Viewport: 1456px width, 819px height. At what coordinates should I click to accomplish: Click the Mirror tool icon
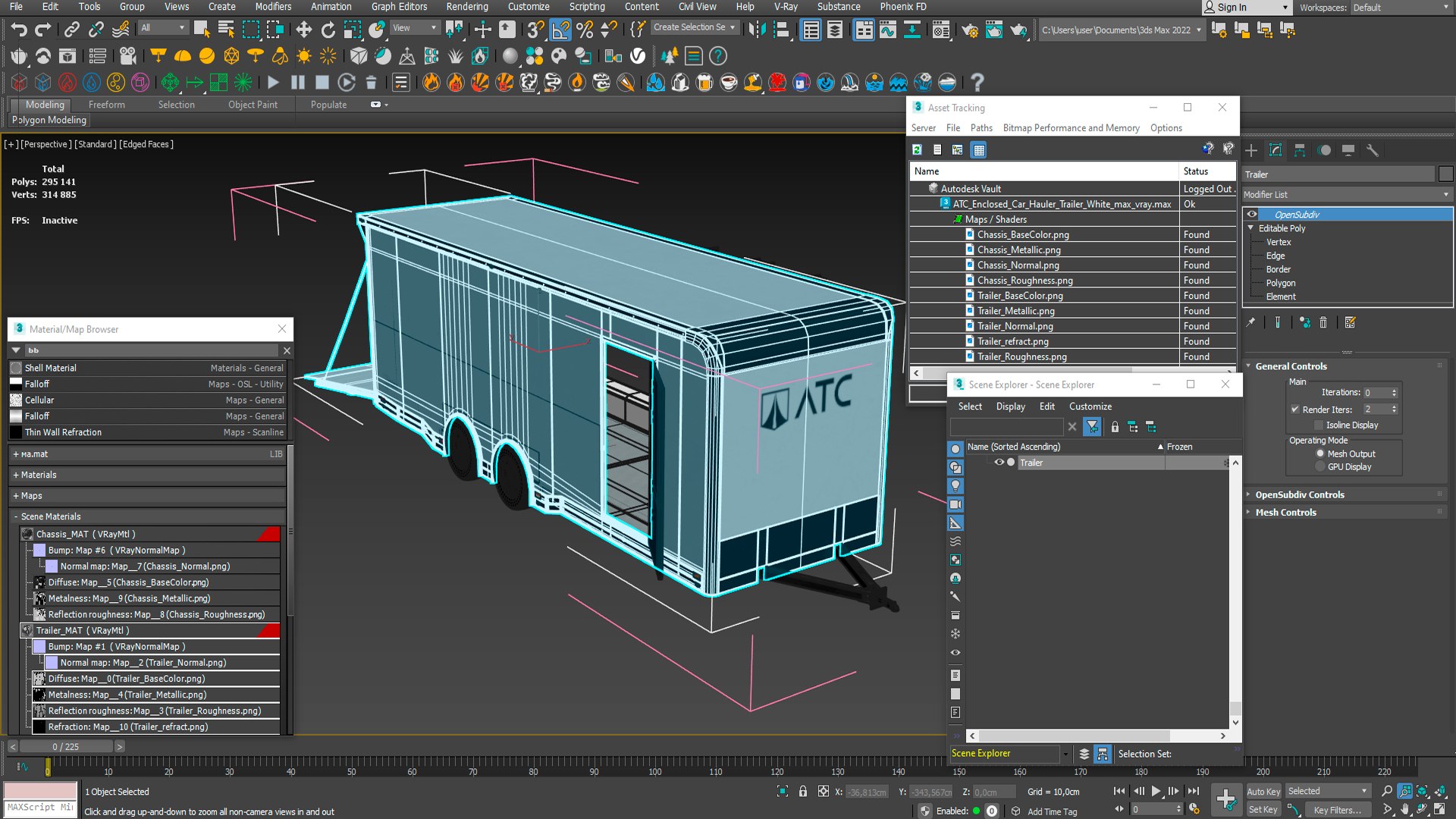[756, 30]
